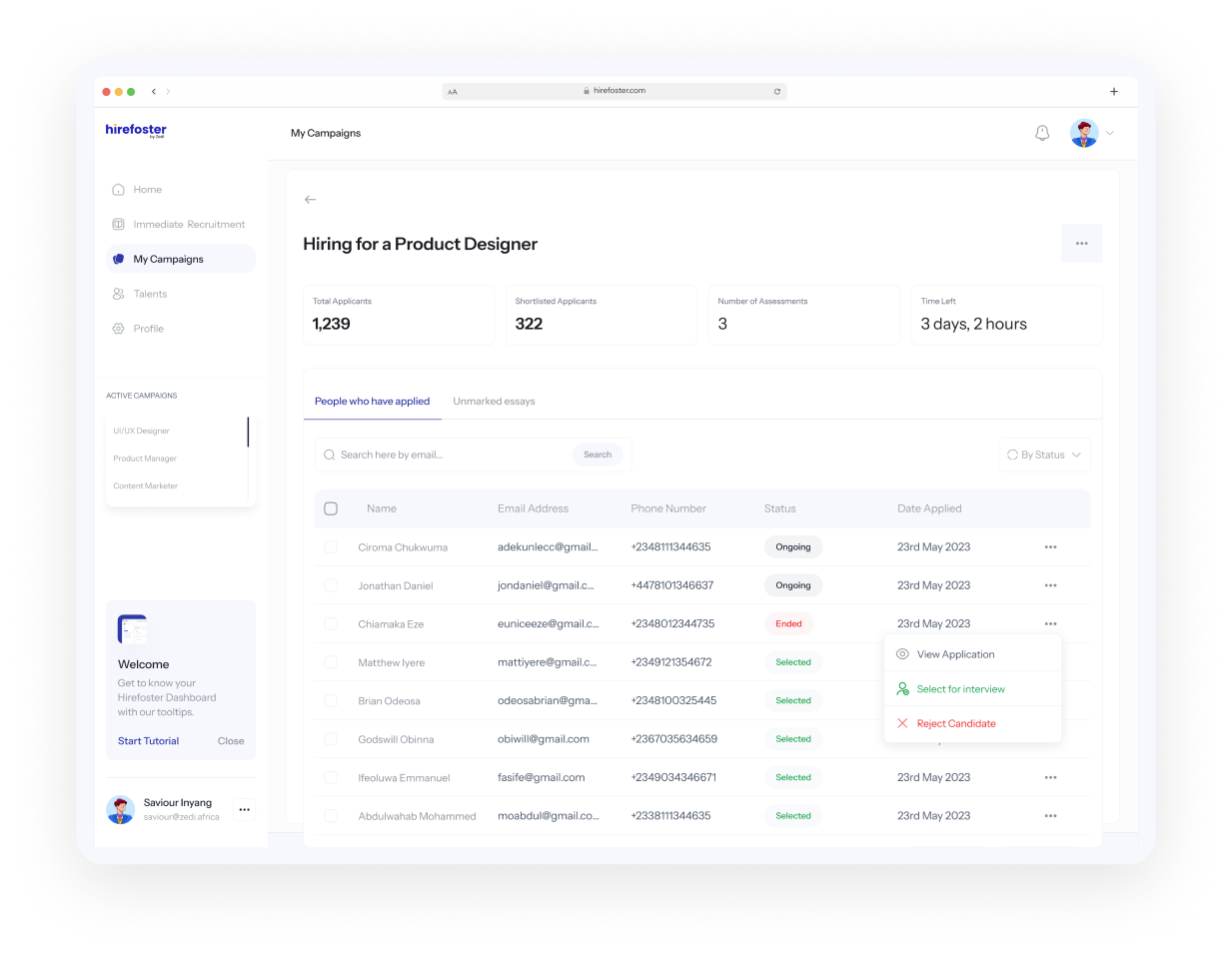Click the Date Applied column header
1232x957 pixels.
tap(929, 508)
